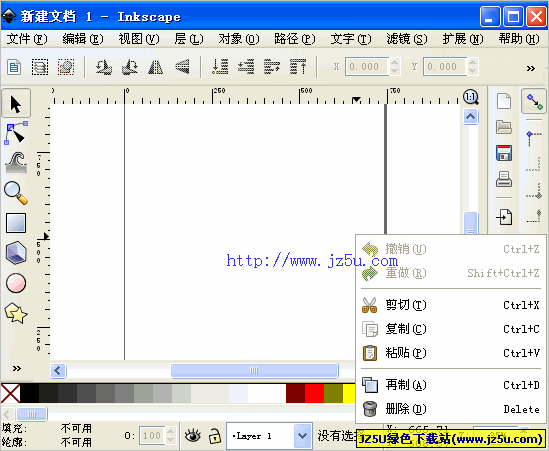This screenshot has height=451, width=549.
Task: Click Import document icon
Action: pos(504,217)
